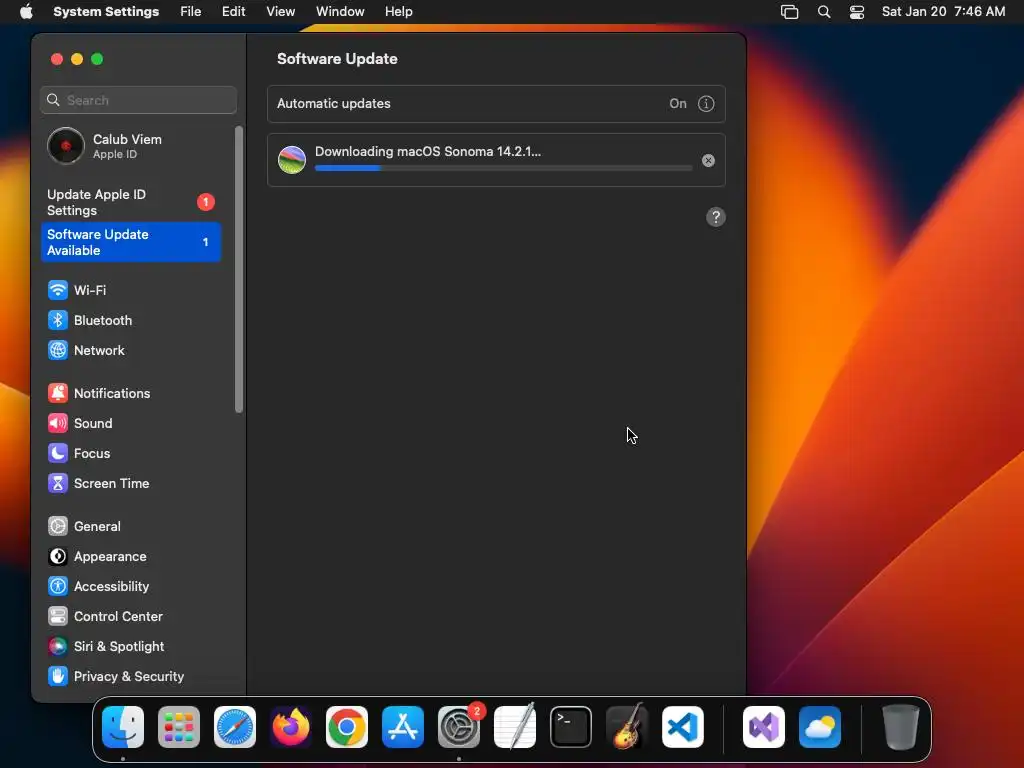Screen dimensions: 1024x768
Task: Open the App Store from the Dock
Action: (x=403, y=727)
